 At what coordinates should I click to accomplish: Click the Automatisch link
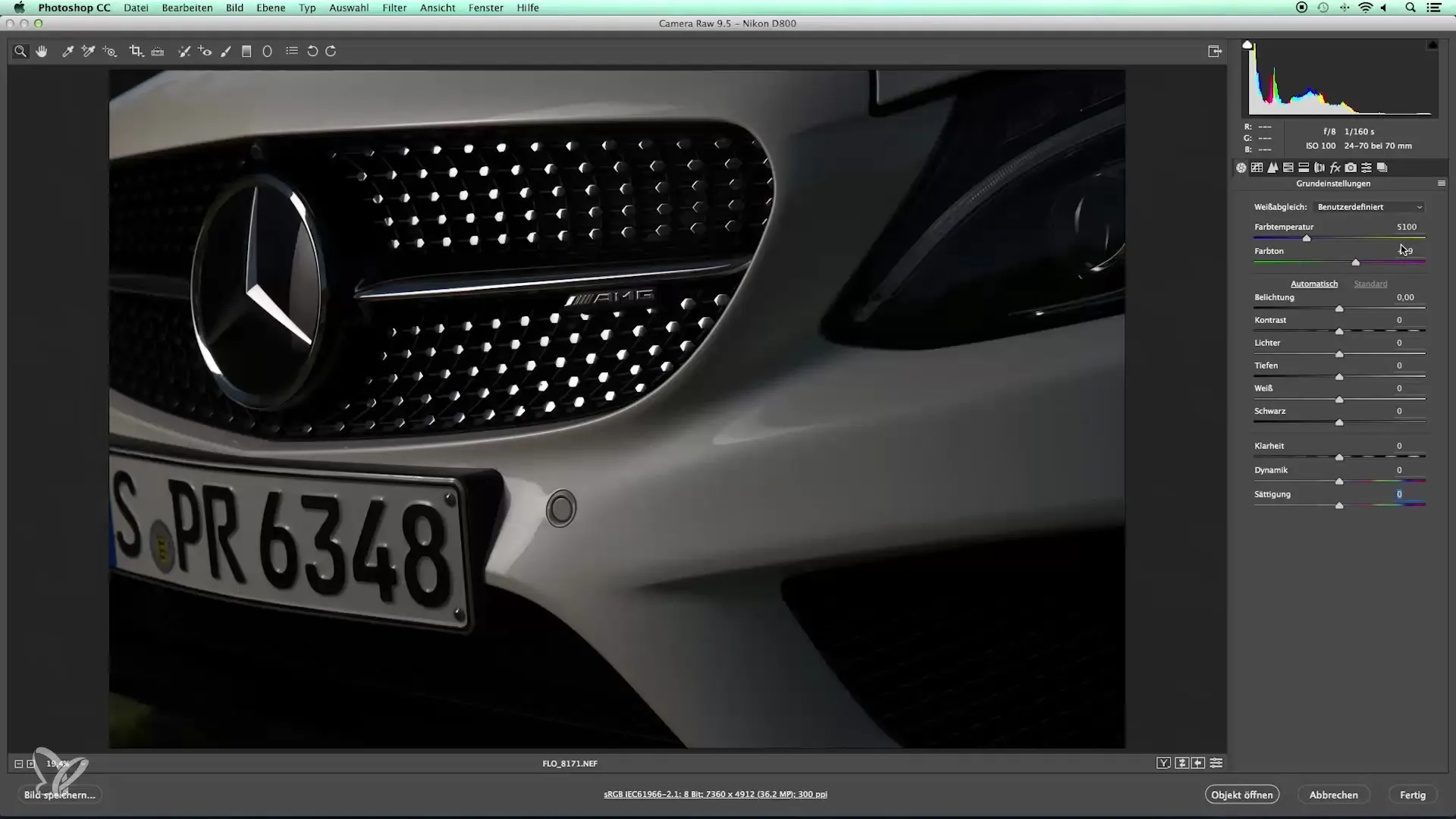click(x=1314, y=284)
